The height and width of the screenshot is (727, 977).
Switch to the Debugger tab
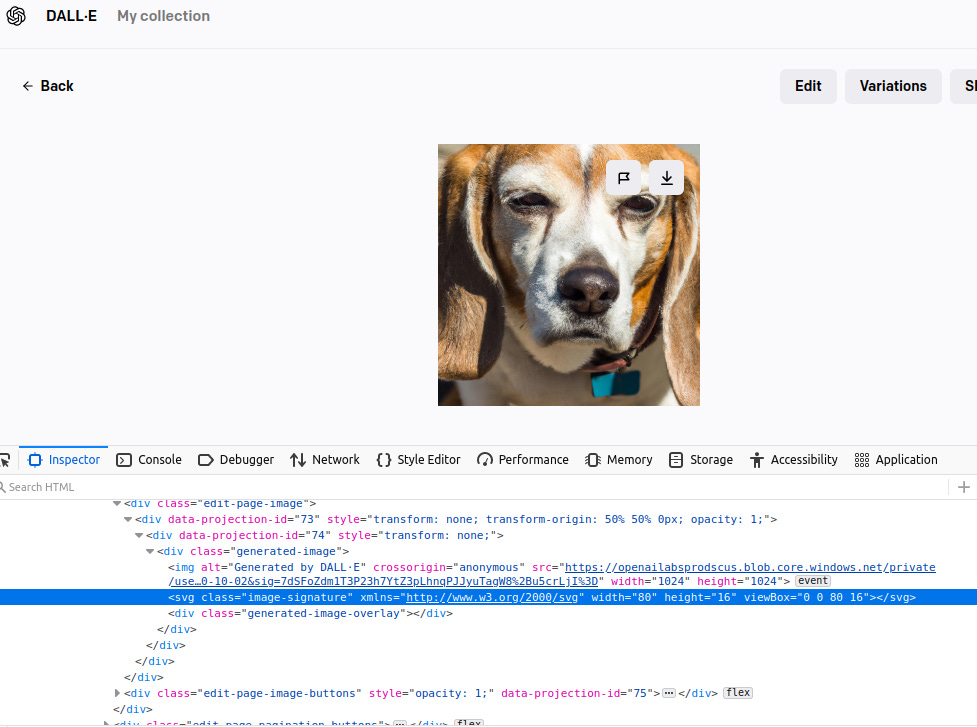click(236, 460)
